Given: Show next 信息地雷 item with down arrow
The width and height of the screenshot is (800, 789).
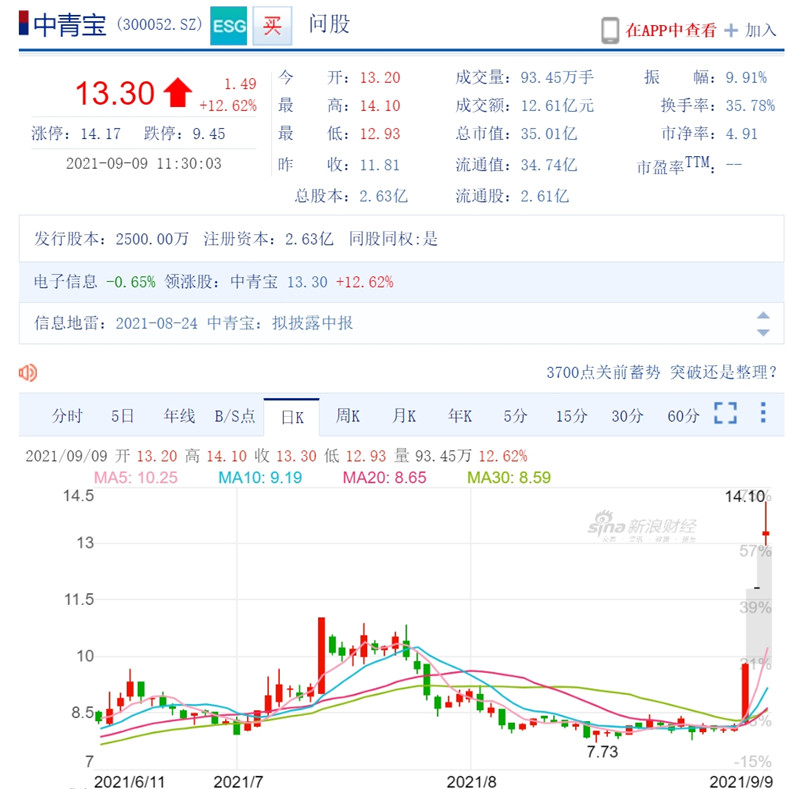Looking at the screenshot, I should 763,332.
